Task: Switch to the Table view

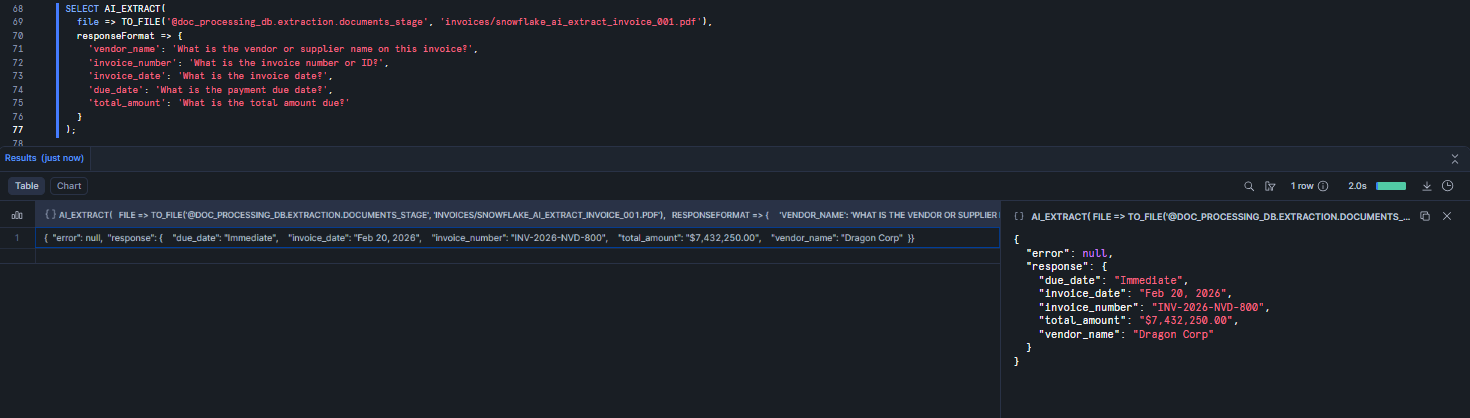Action: coord(27,186)
